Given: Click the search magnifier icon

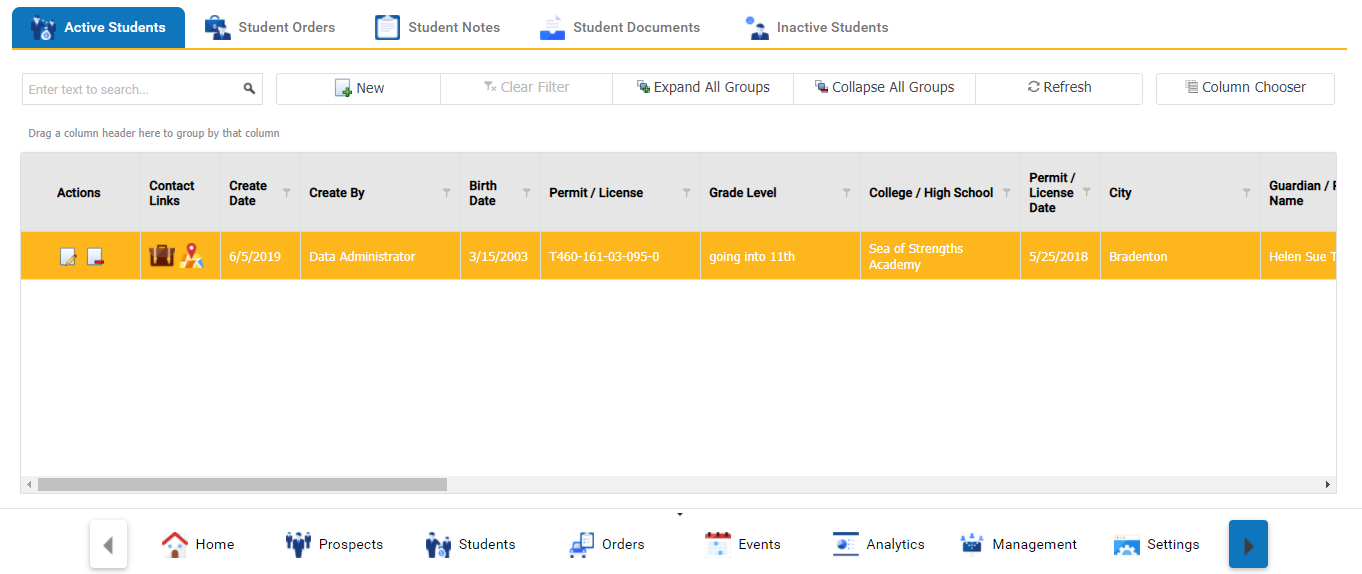Looking at the screenshot, I should tap(249, 89).
